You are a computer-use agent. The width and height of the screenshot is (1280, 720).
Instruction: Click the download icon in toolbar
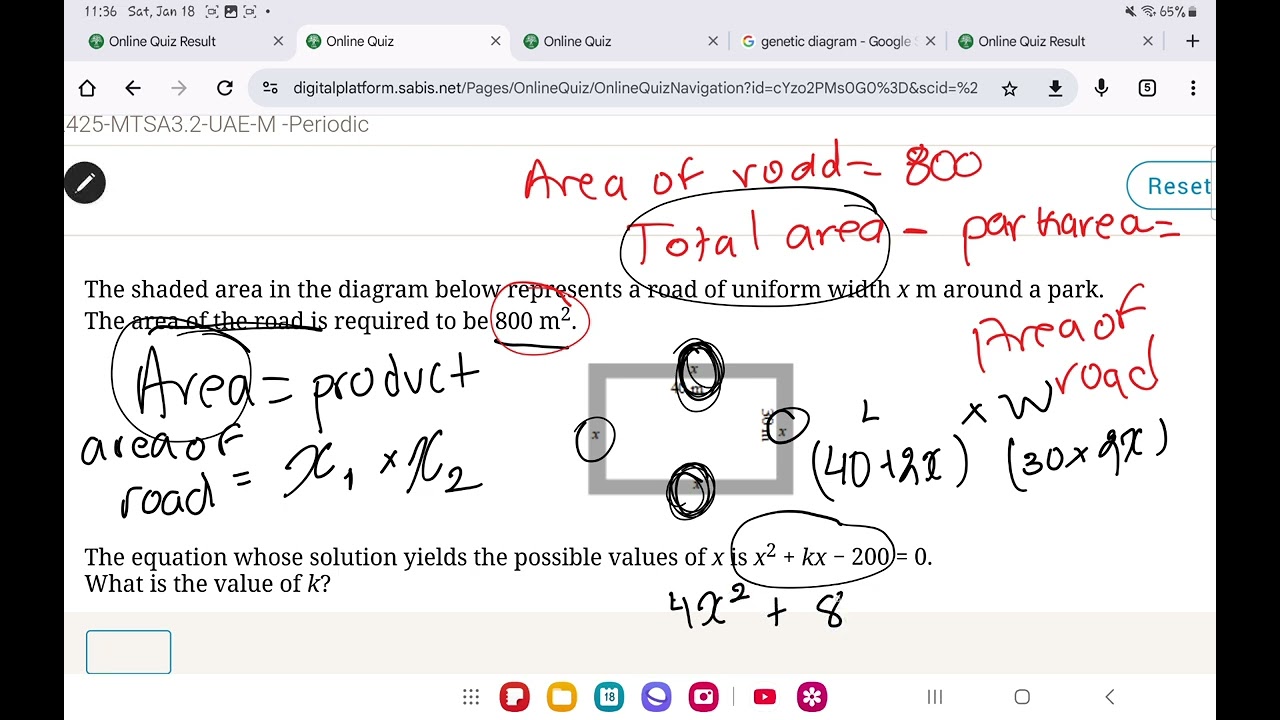click(1055, 88)
